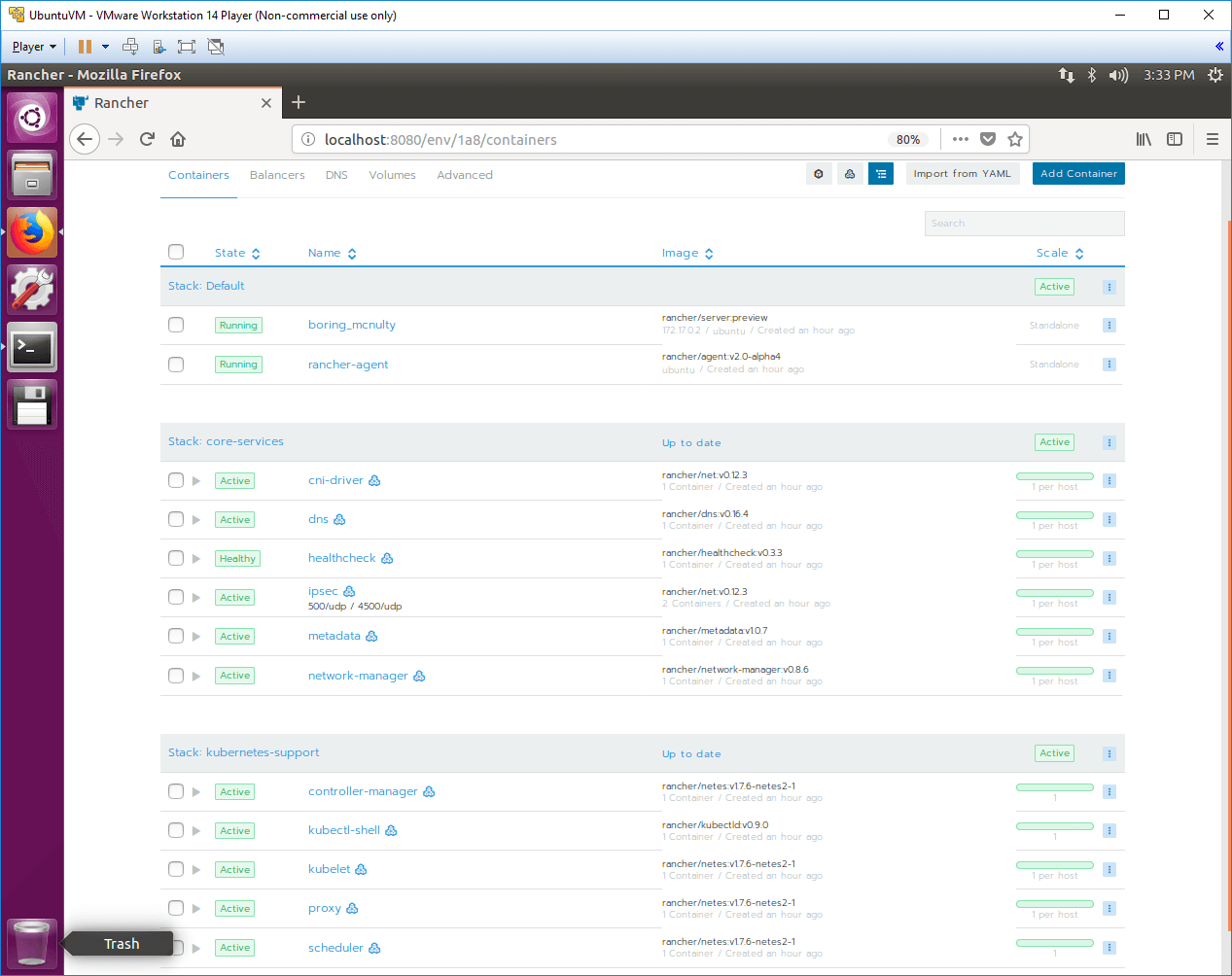
Task: Open the VMware Player menu
Action: (x=34, y=47)
